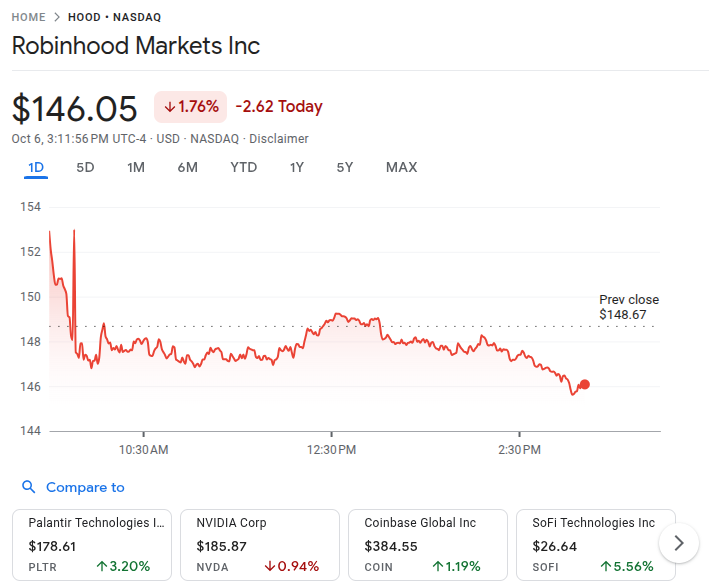Open the Disclaimer link
Screen dimensions: 709x588
(x=279, y=139)
